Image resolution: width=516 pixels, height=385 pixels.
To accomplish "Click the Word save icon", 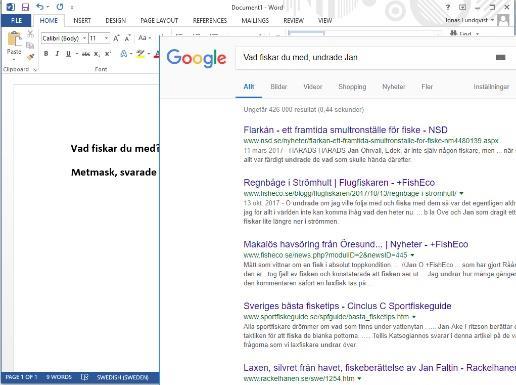I will point(25,7).
